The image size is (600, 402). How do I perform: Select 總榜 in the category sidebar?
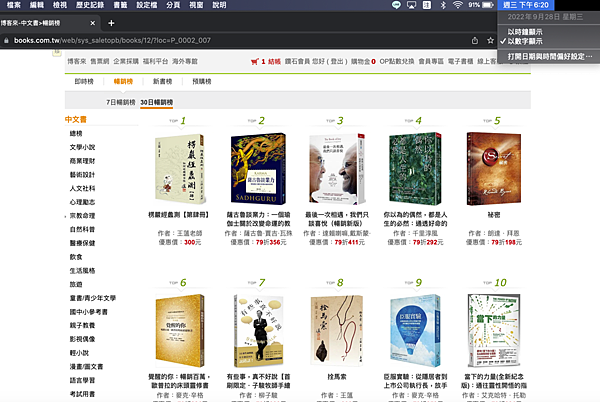point(76,133)
